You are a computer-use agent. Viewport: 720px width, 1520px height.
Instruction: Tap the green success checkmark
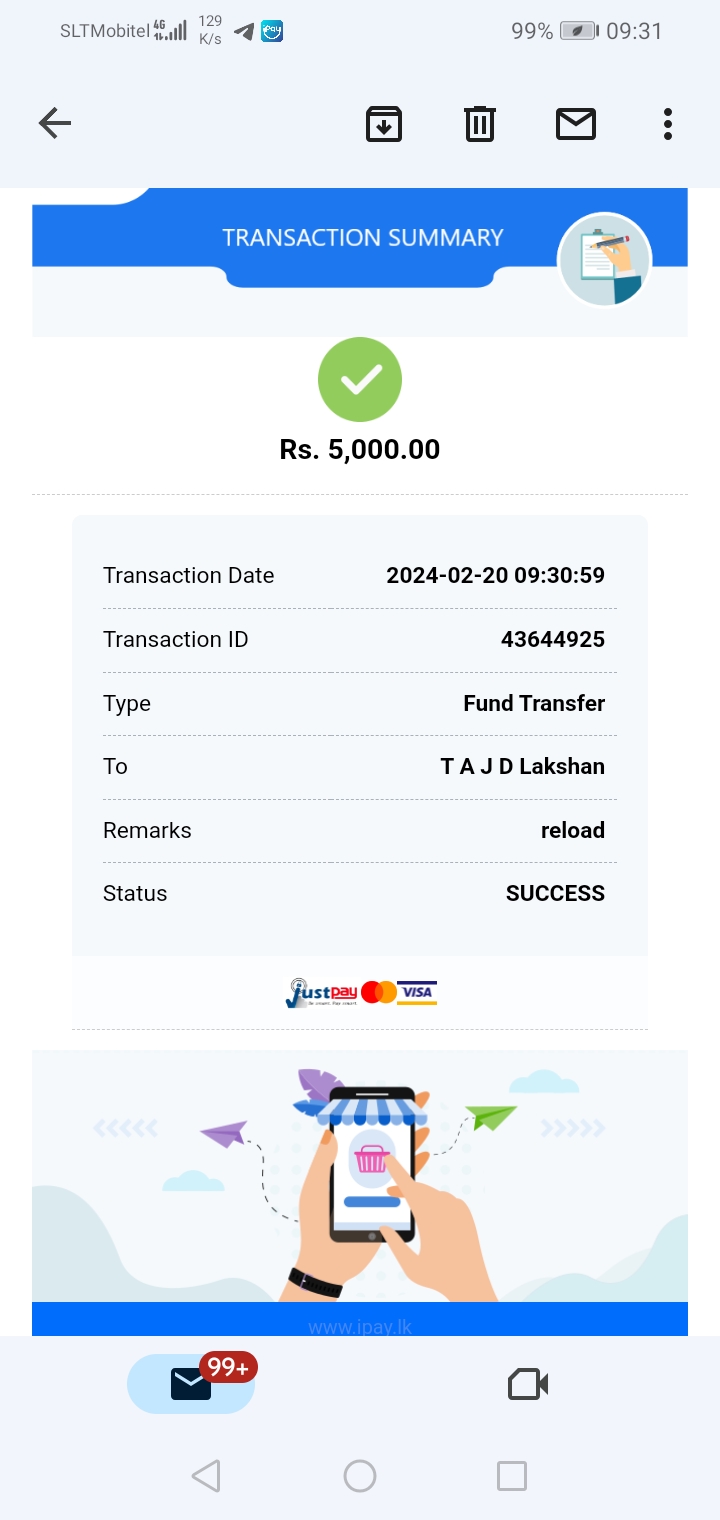coord(360,380)
